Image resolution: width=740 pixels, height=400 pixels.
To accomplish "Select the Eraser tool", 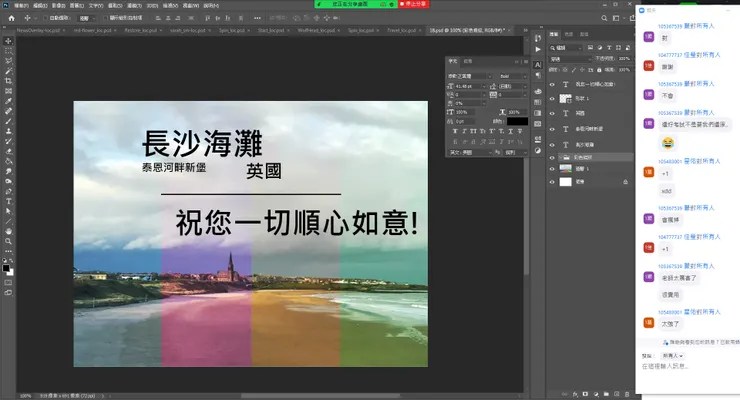I will (x=8, y=151).
